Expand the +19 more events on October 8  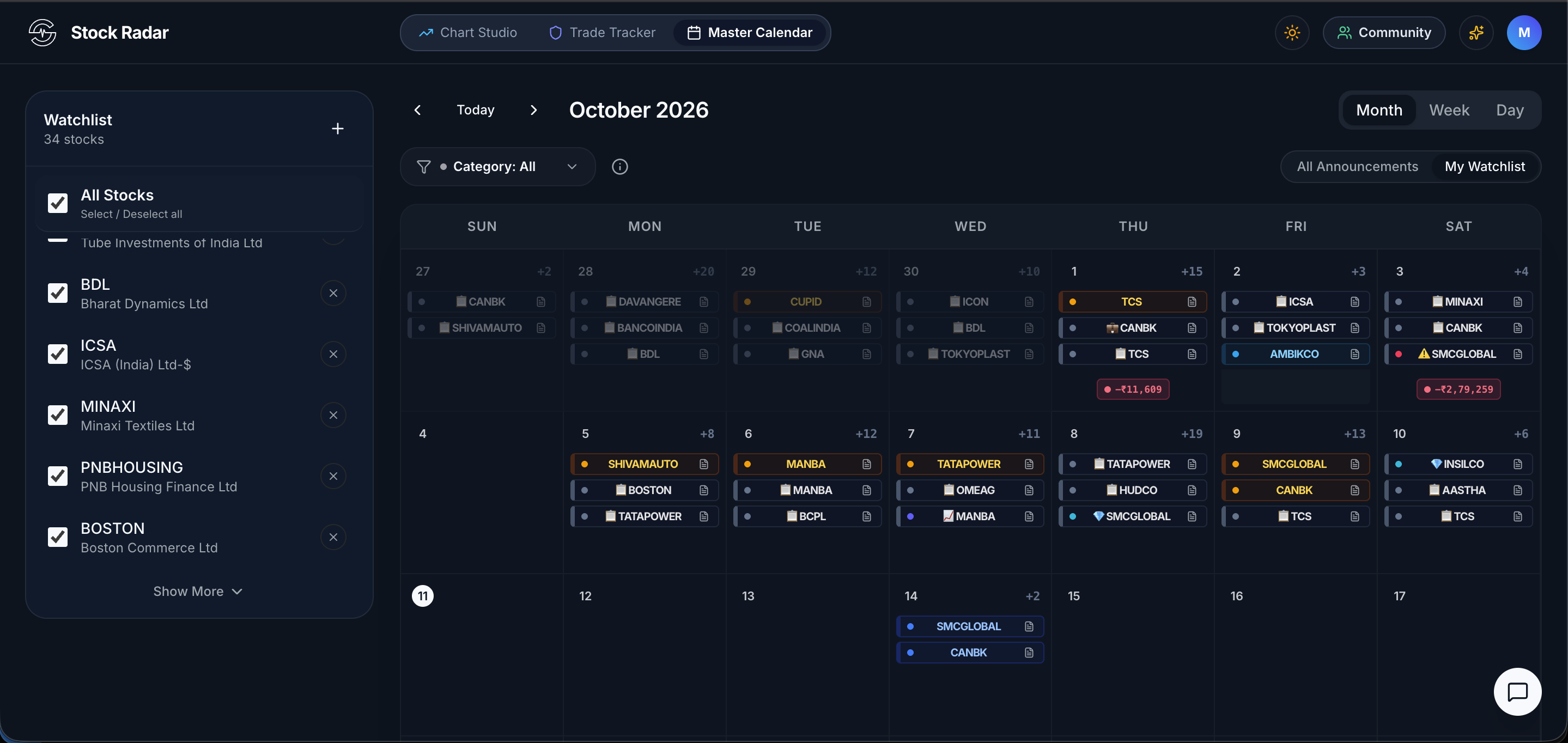click(1191, 434)
